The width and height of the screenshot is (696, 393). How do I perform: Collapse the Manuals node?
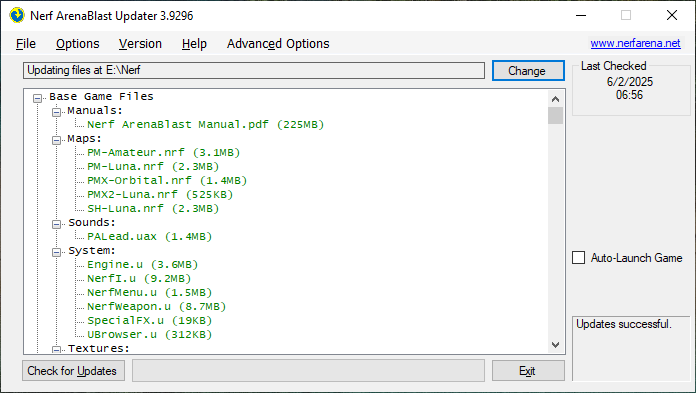pos(56,112)
